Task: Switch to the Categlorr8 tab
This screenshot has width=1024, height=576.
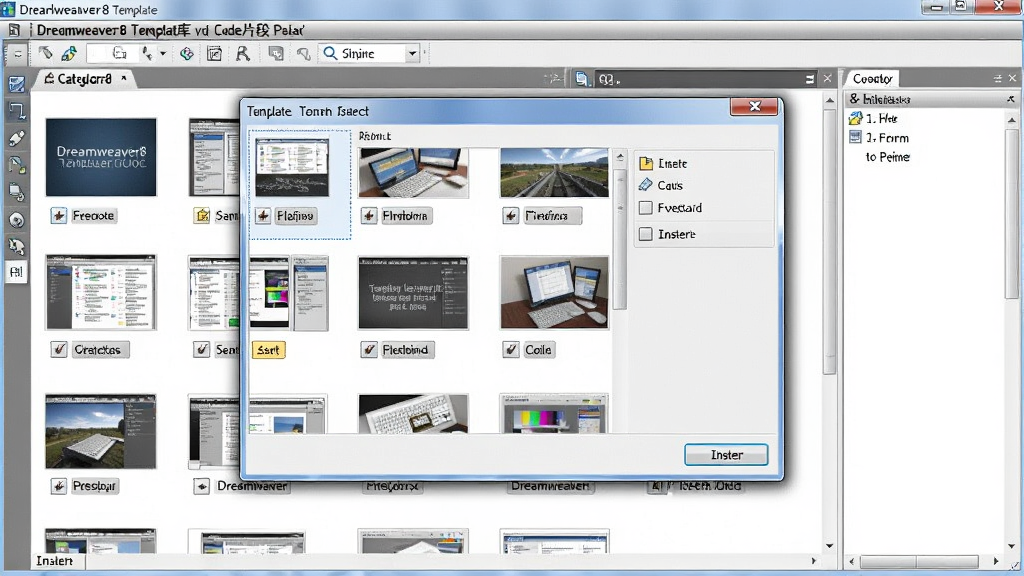Action: (x=84, y=78)
